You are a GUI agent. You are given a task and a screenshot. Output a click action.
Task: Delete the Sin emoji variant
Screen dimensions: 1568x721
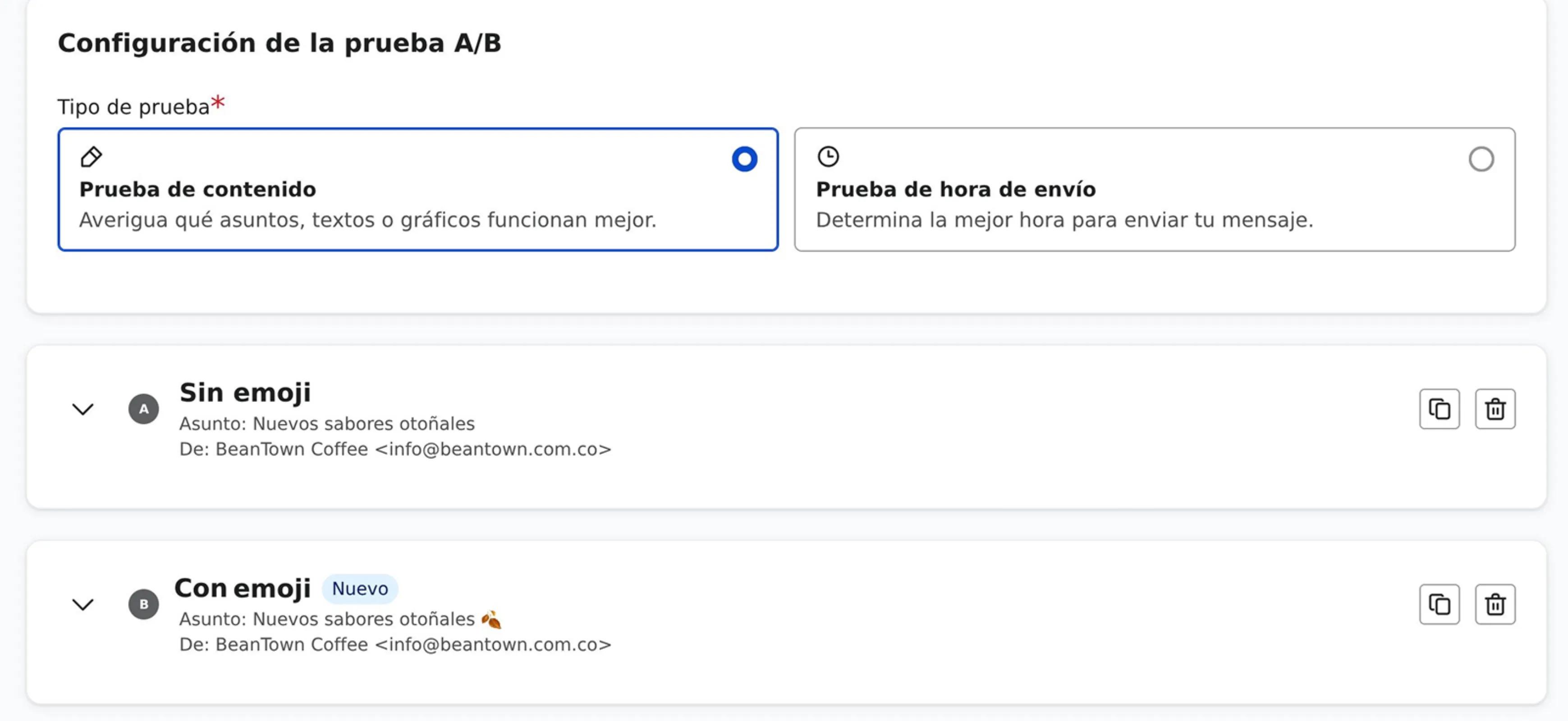click(x=1495, y=409)
